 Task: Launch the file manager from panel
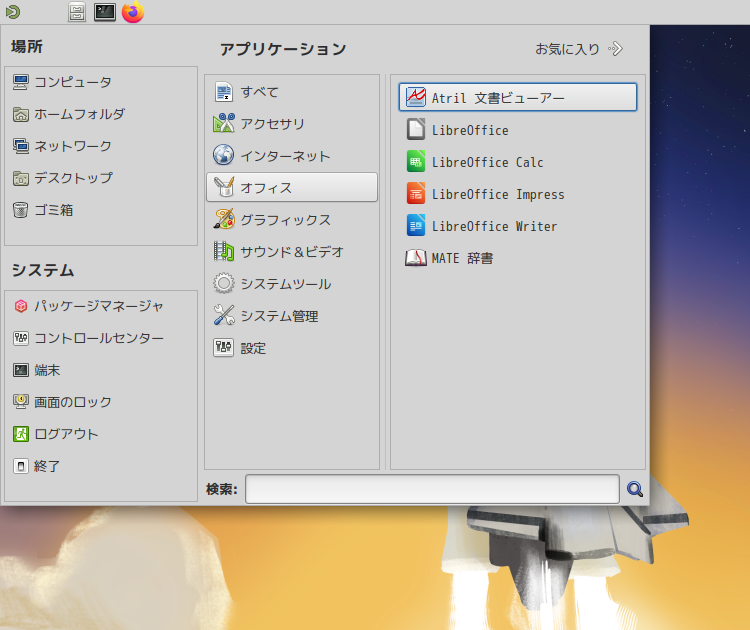click(77, 12)
